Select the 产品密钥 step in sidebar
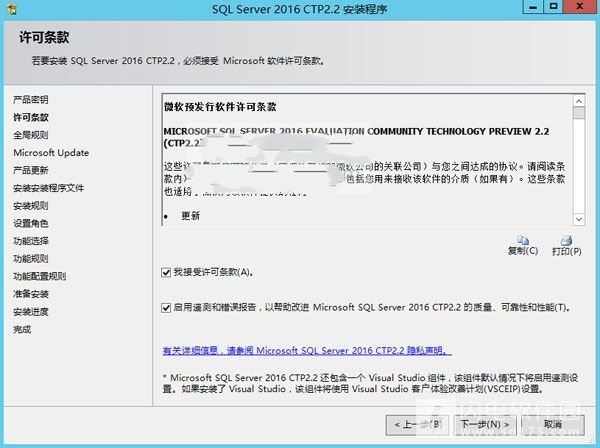The width and height of the screenshot is (600, 448). tap(31, 100)
